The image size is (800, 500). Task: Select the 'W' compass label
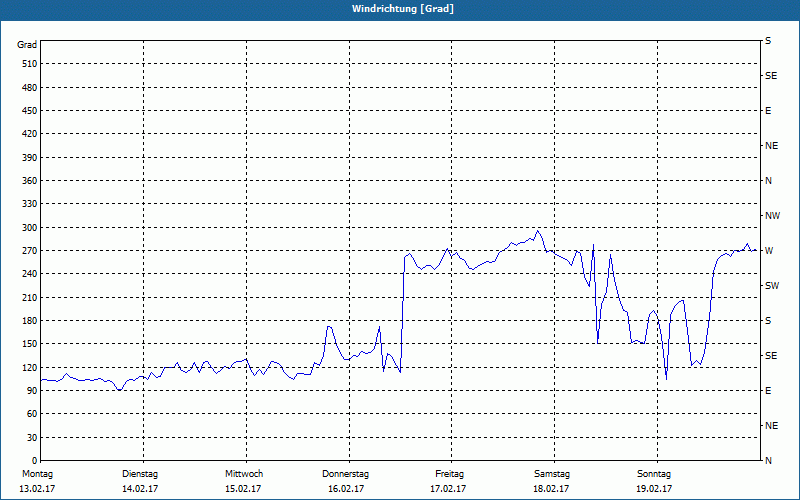point(769,251)
